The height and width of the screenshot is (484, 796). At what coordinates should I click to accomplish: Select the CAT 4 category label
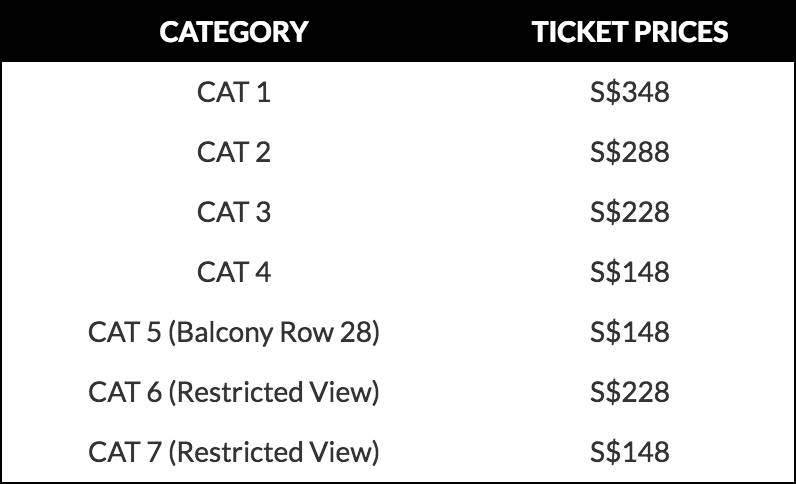(x=234, y=272)
